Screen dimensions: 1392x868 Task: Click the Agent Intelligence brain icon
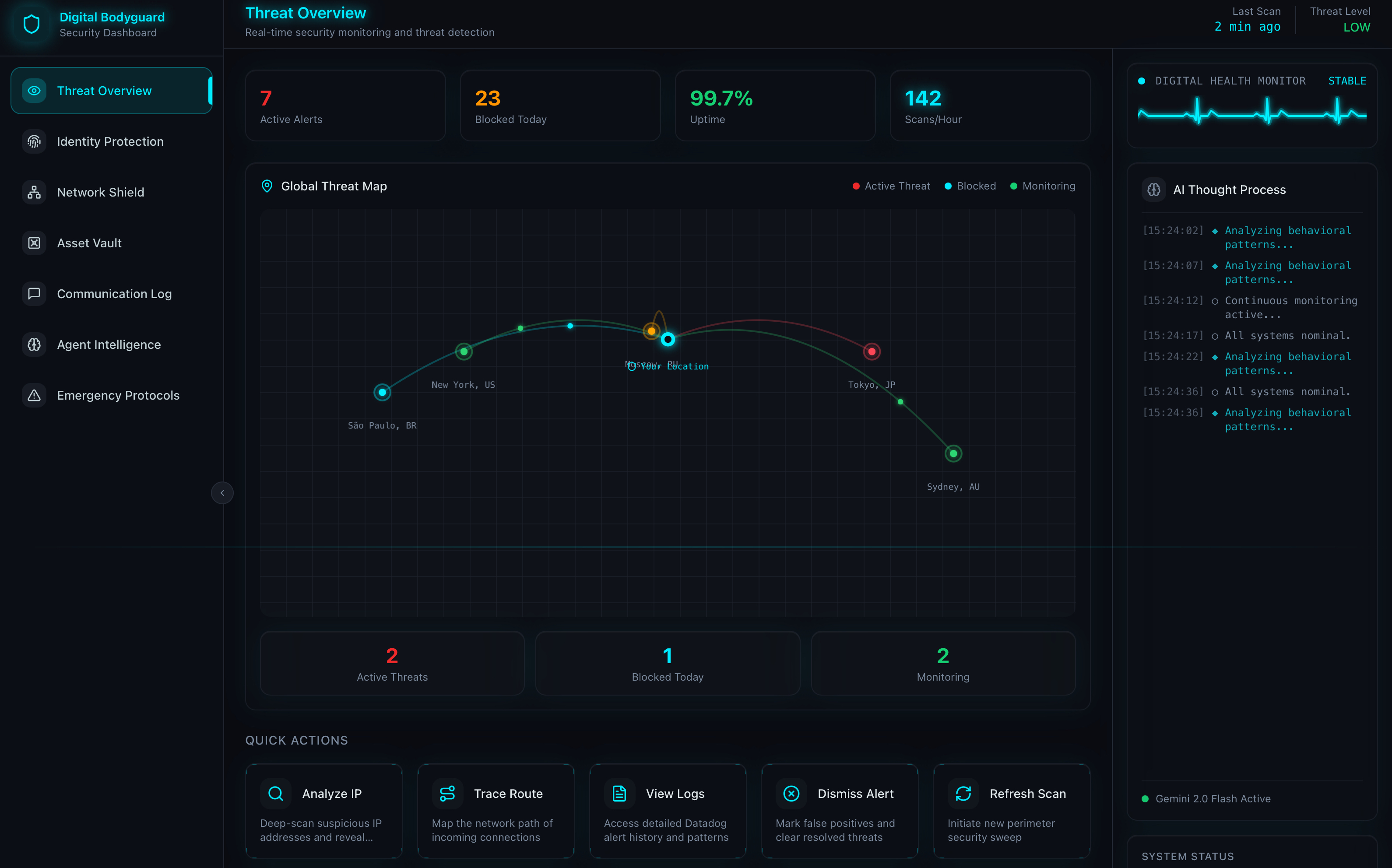[34, 344]
